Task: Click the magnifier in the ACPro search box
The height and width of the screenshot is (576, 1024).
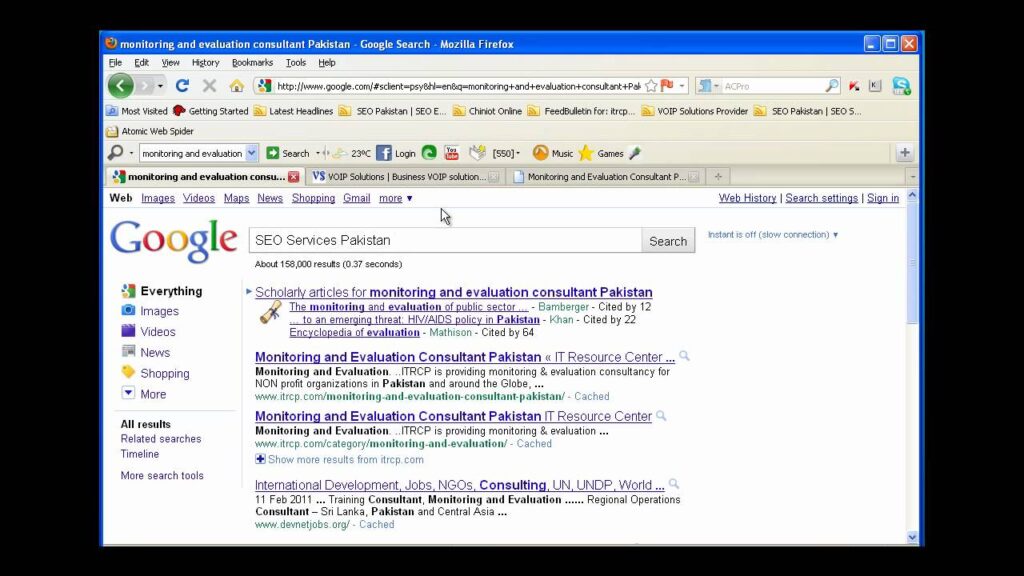Action: point(831,86)
